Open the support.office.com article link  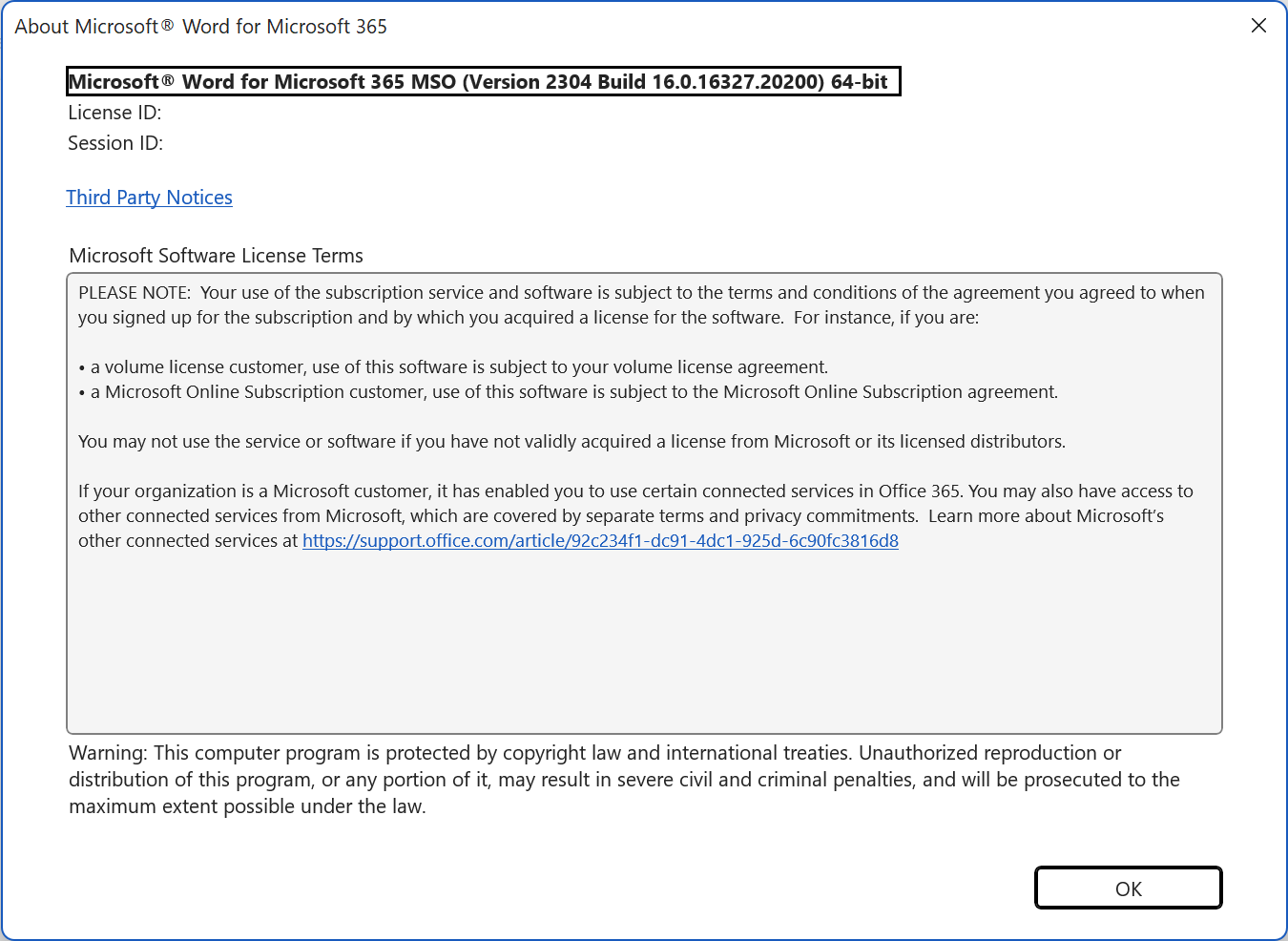600,541
